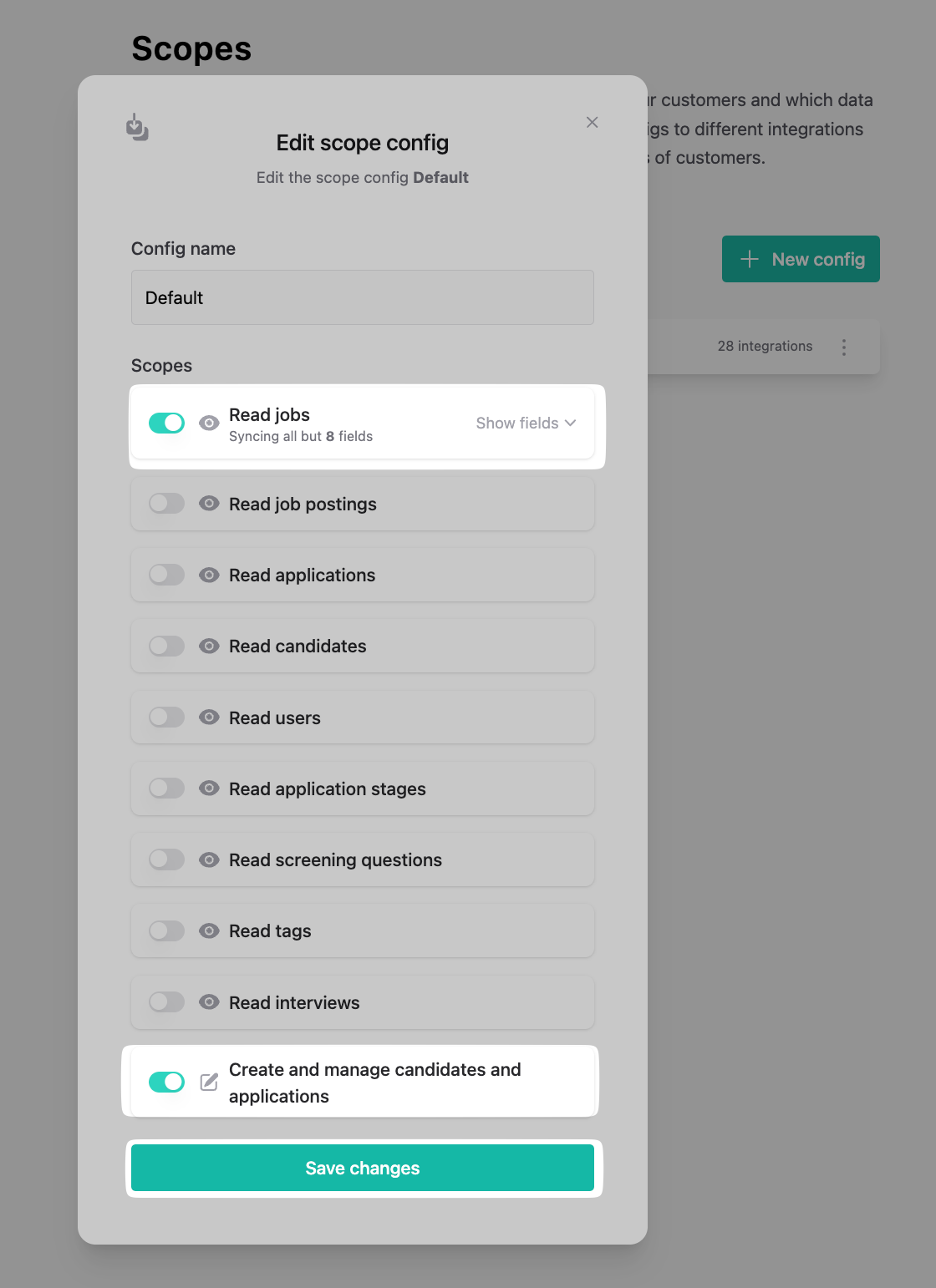Switch on the Read screening questions toggle
The image size is (936, 1288).
(166, 860)
